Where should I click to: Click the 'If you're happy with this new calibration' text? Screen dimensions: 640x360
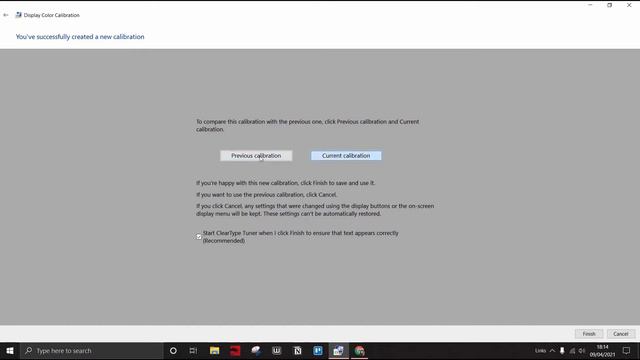(x=285, y=183)
